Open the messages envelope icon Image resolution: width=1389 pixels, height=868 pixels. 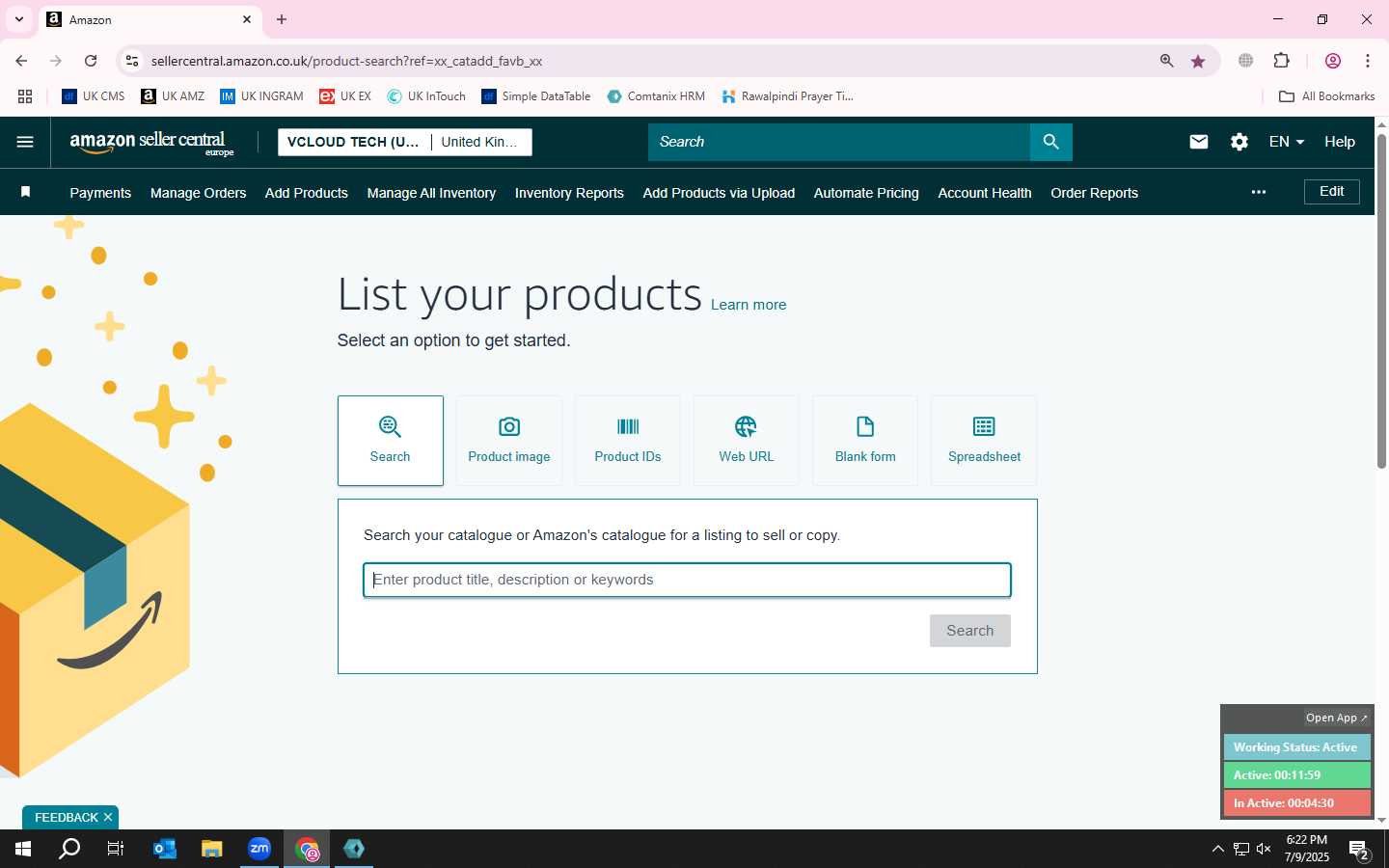pos(1198,142)
